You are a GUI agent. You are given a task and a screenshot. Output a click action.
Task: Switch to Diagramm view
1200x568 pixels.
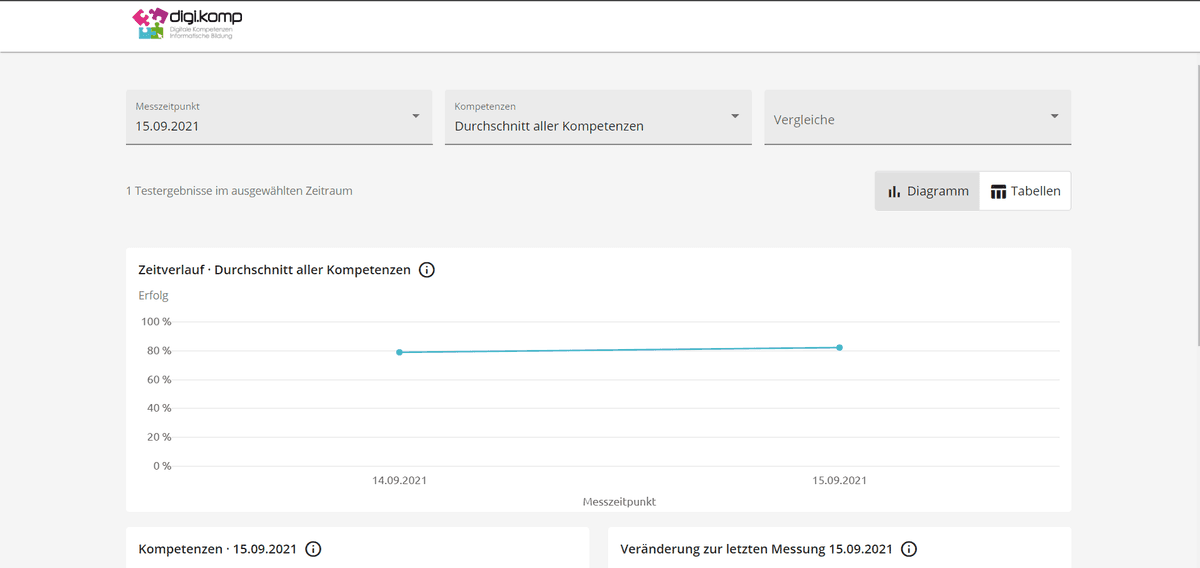[927, 191]
